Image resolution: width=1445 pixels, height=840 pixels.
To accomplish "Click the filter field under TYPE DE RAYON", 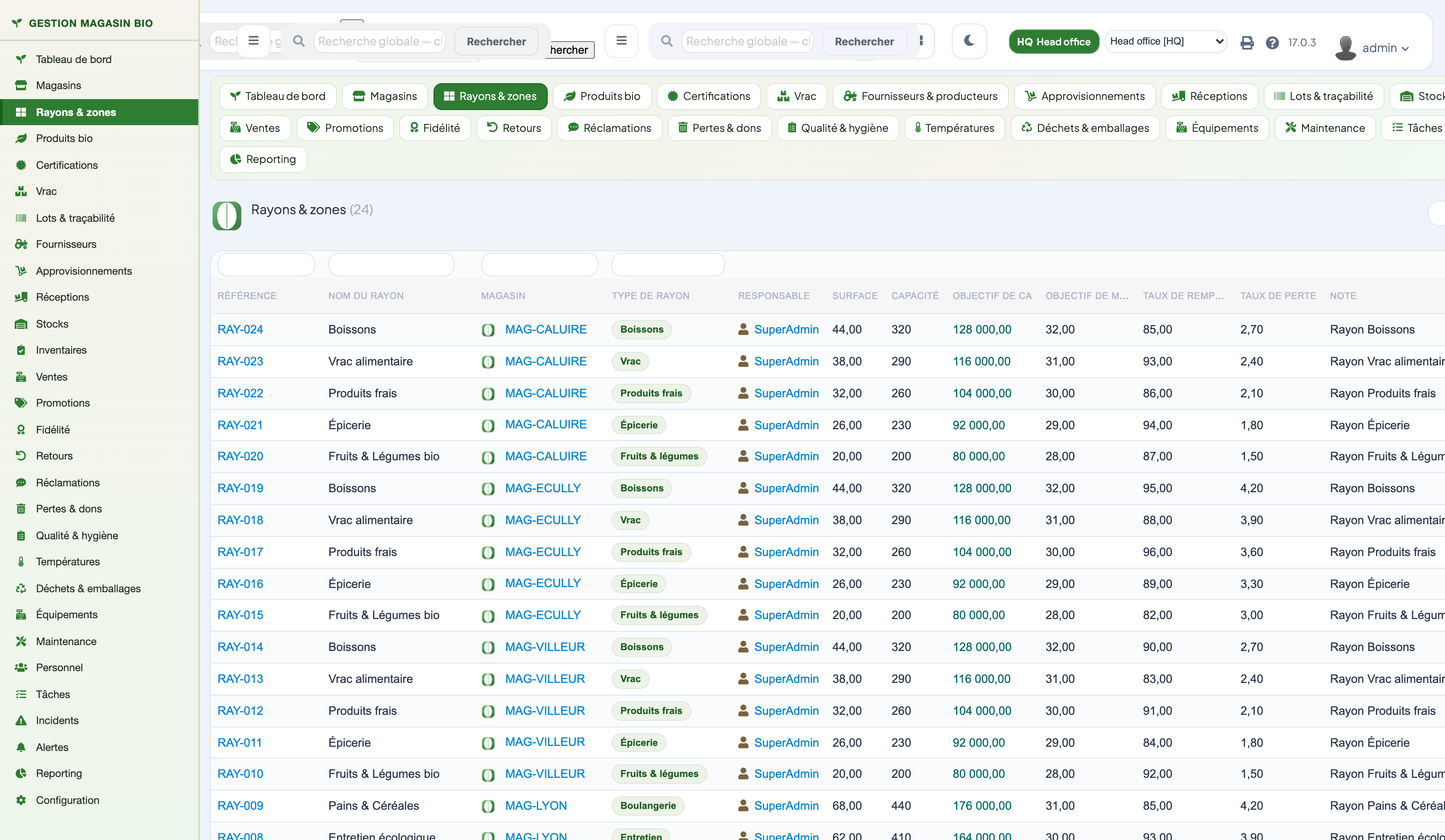I will click(x=668, y=265).
